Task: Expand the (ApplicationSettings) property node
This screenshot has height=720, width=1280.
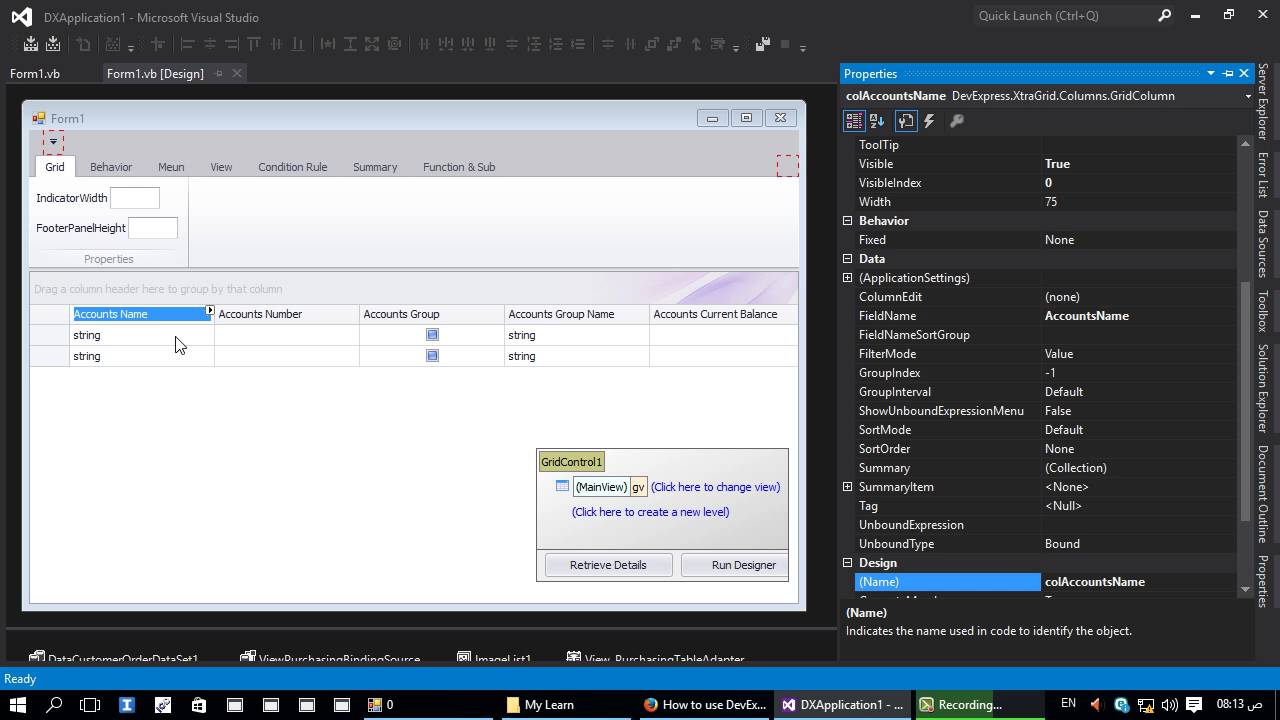Action: (848, 278)
